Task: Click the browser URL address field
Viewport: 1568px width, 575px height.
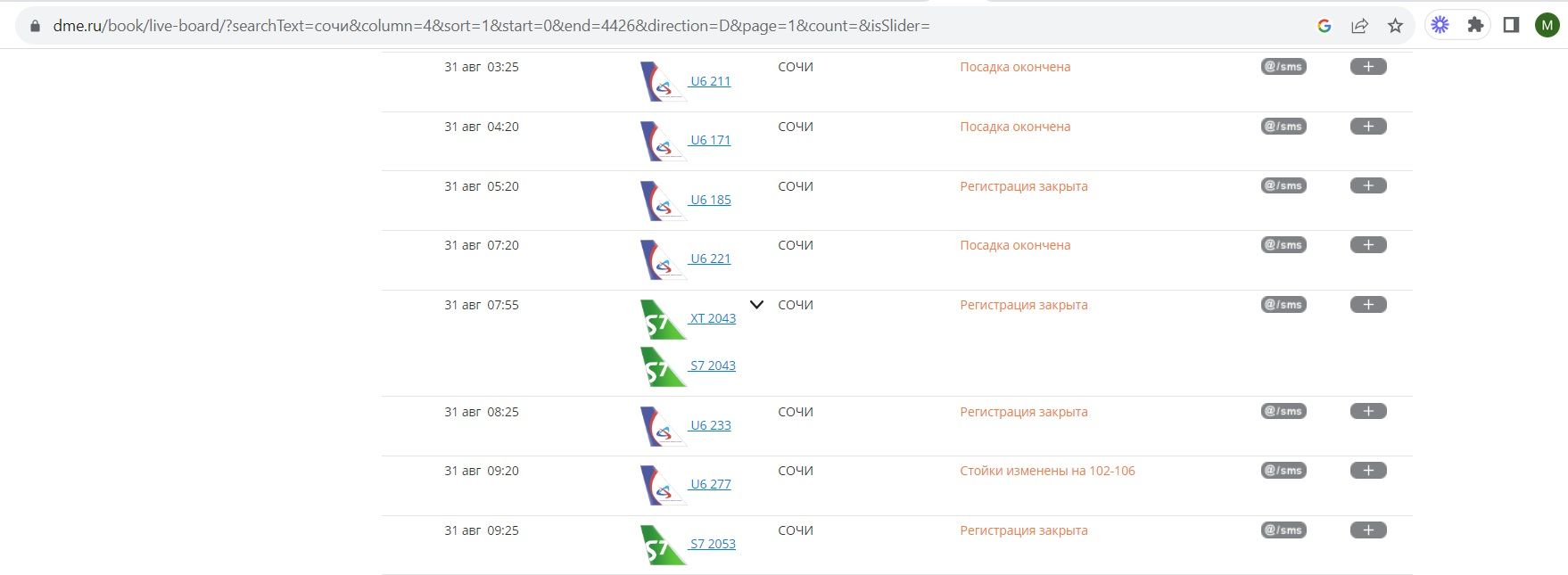Action: point(624,26)
